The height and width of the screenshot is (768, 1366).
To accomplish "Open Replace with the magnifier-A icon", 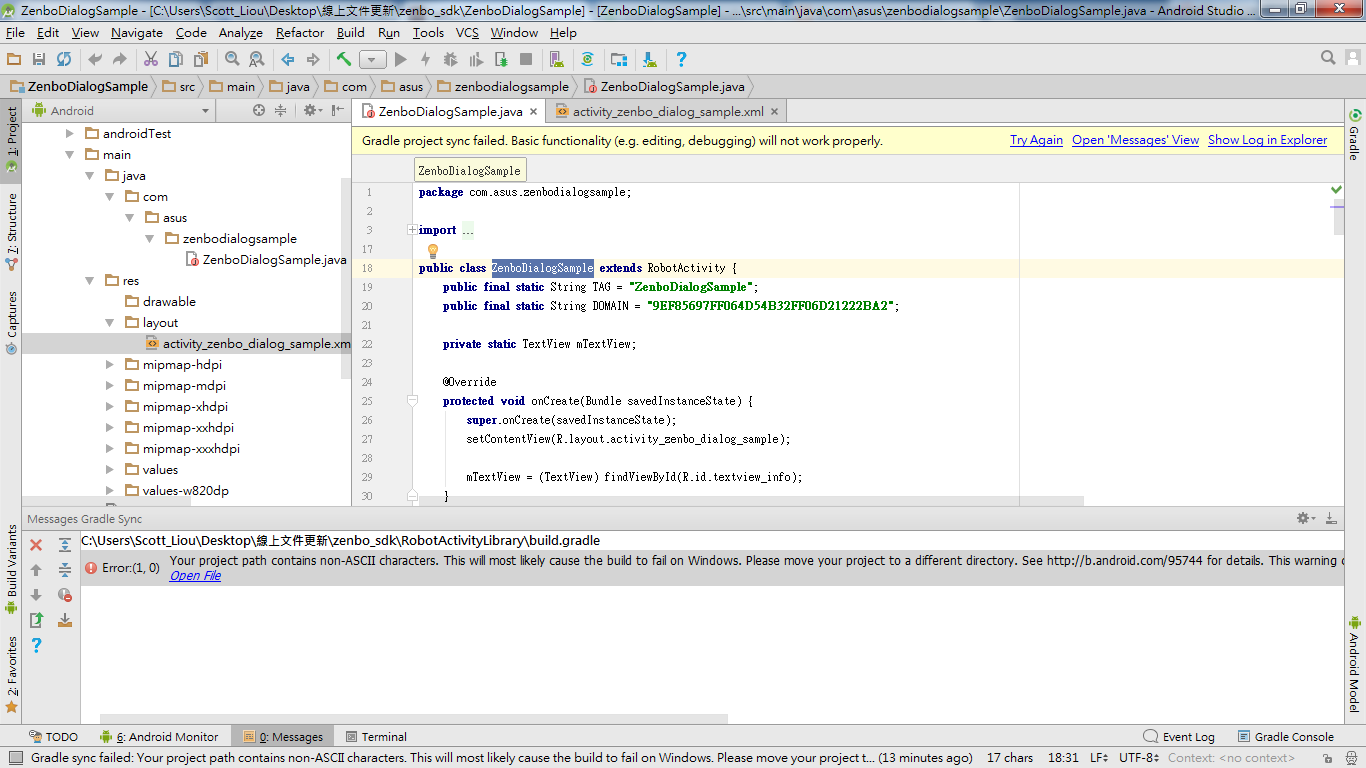I will tap(257, 59).
